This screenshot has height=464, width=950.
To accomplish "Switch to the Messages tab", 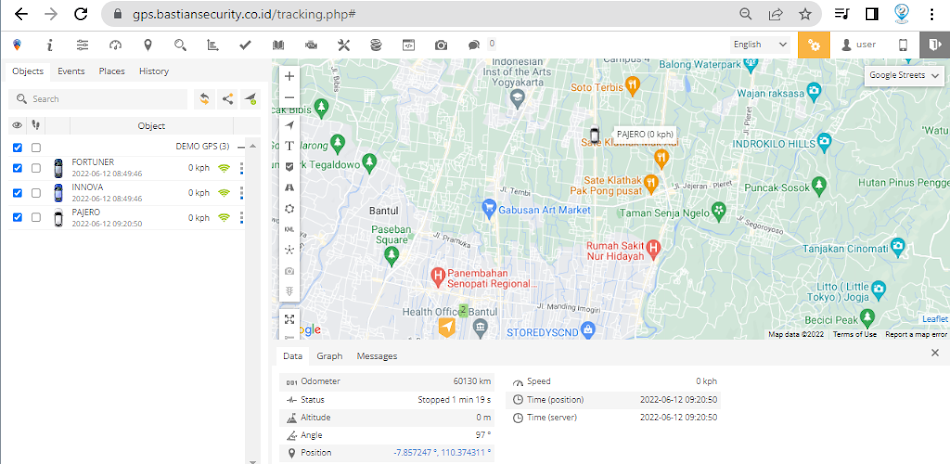I will click(377, 356).
